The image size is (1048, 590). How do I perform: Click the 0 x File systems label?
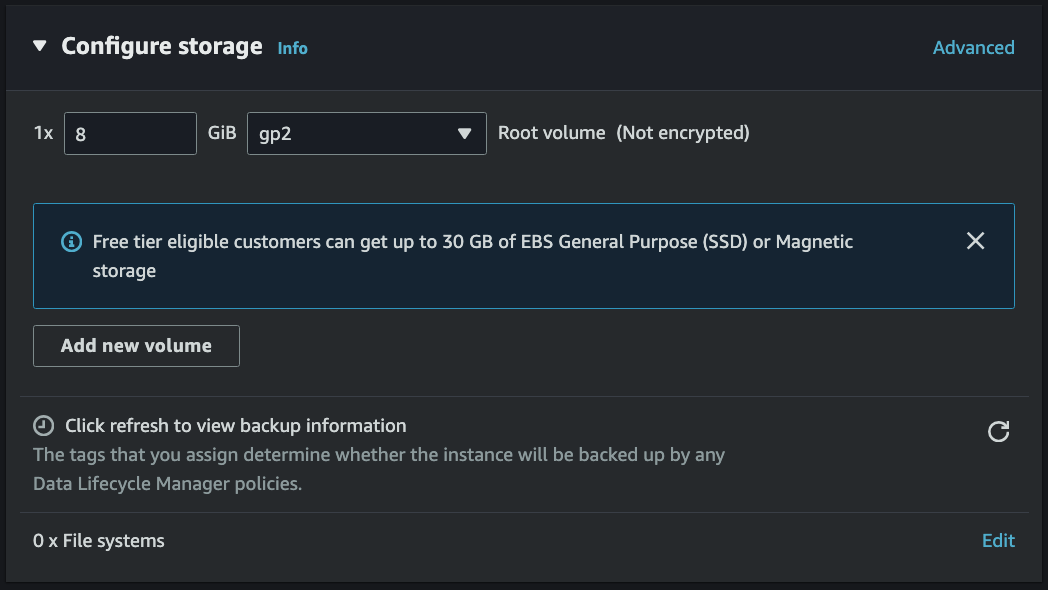(99, 540)
